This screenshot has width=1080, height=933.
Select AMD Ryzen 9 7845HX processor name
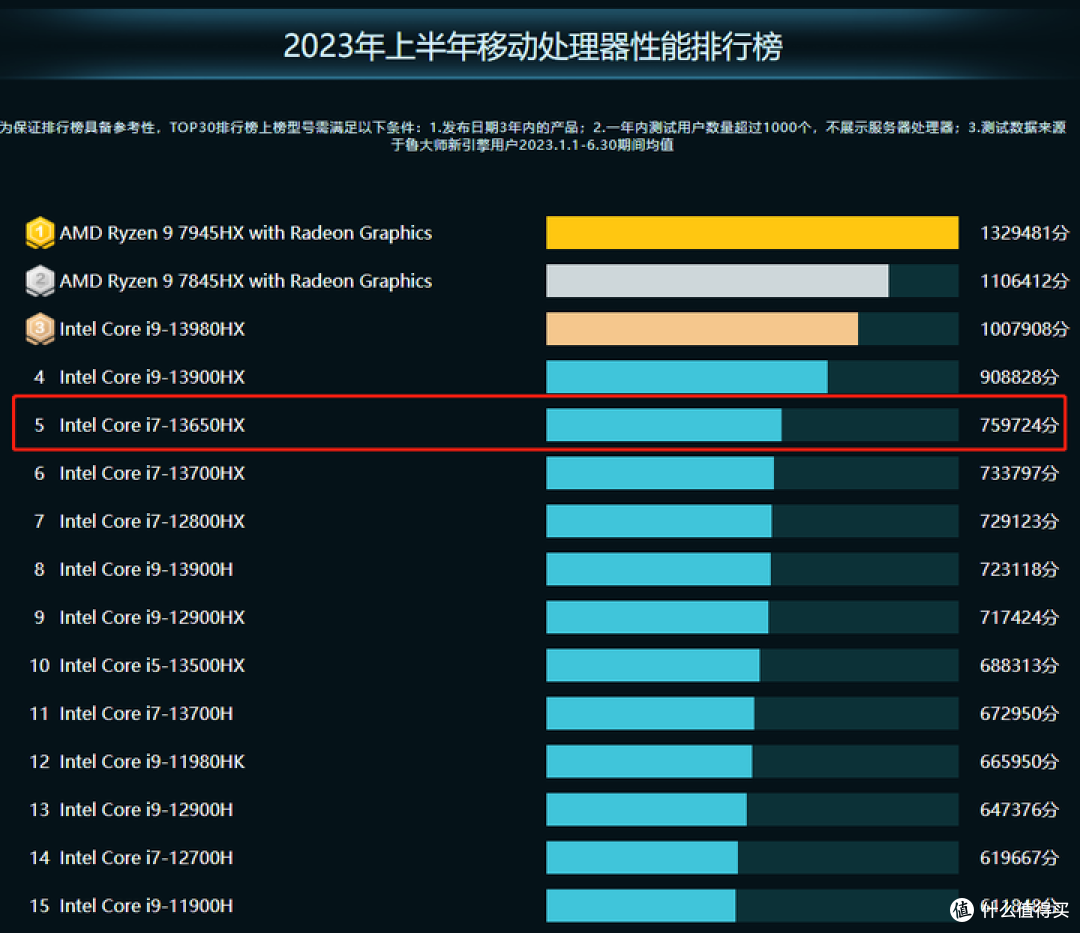click(x=246, y=281)
